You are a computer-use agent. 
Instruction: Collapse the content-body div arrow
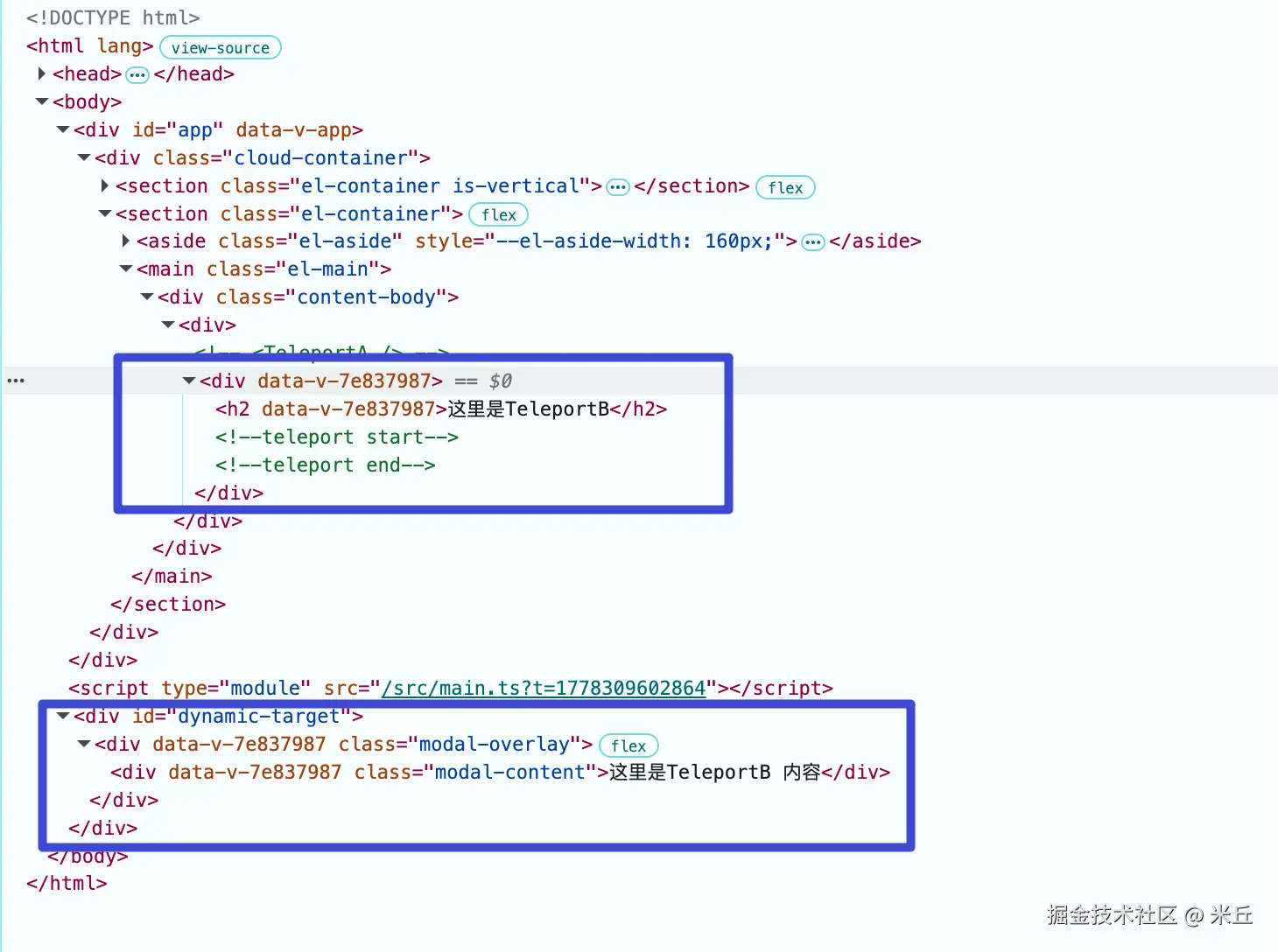click(x=147, y=297)
